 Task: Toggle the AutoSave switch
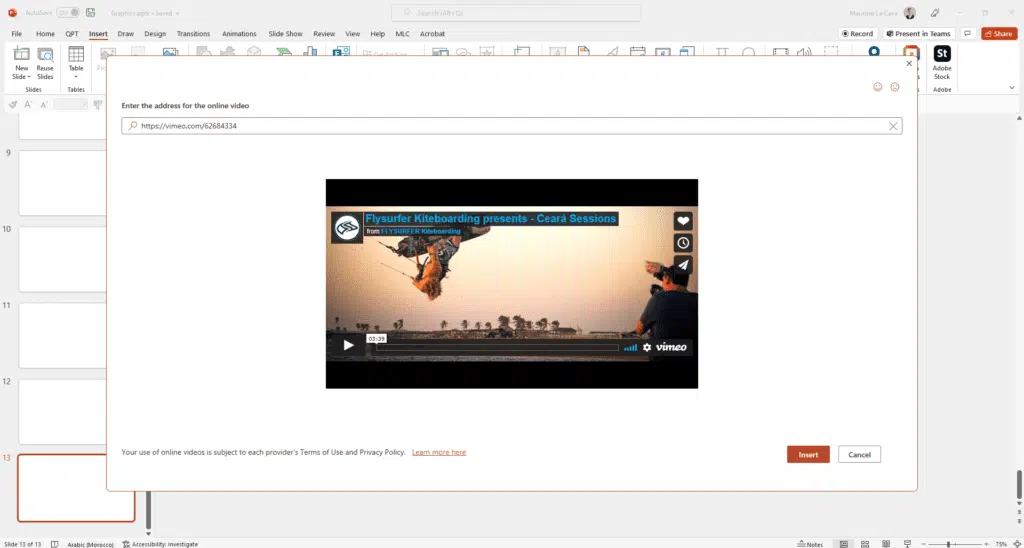[x=68, y=12]
